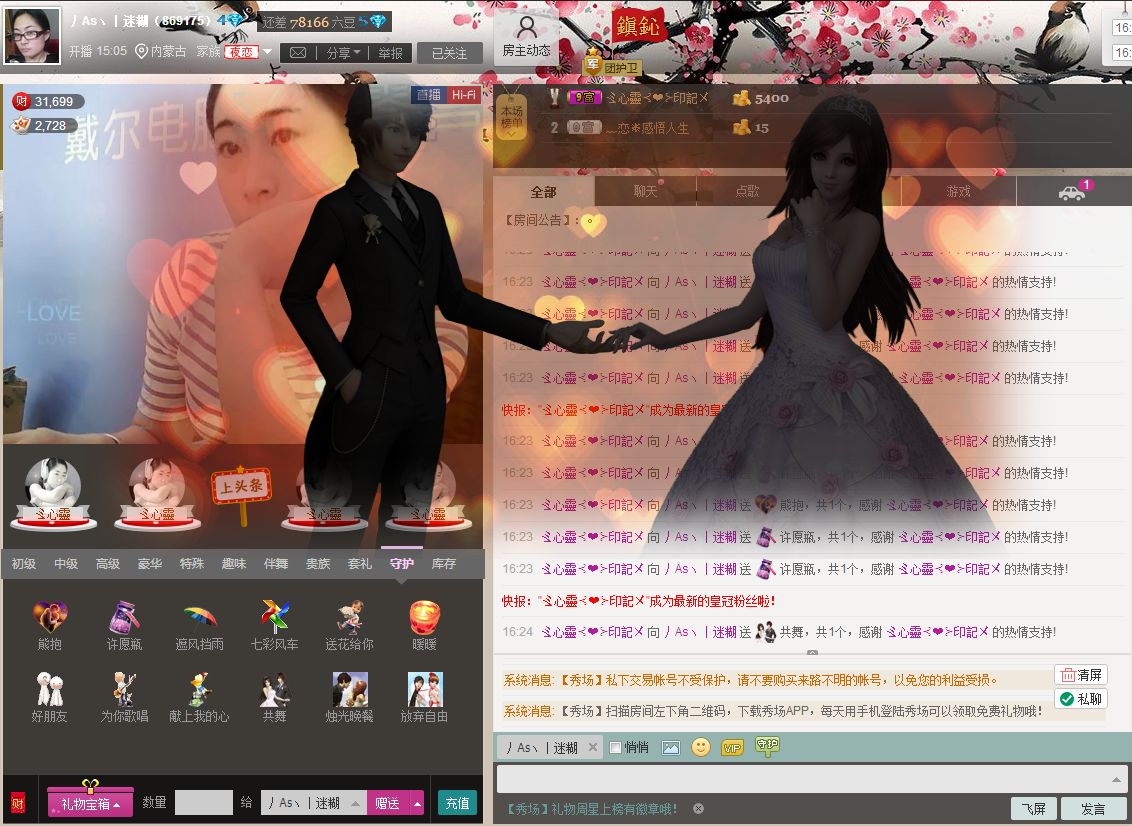The width and height of the screenshot is (1132, 826).
Task: Select the 遮风挡雨 umbrella gift
Action: [199, 618]
